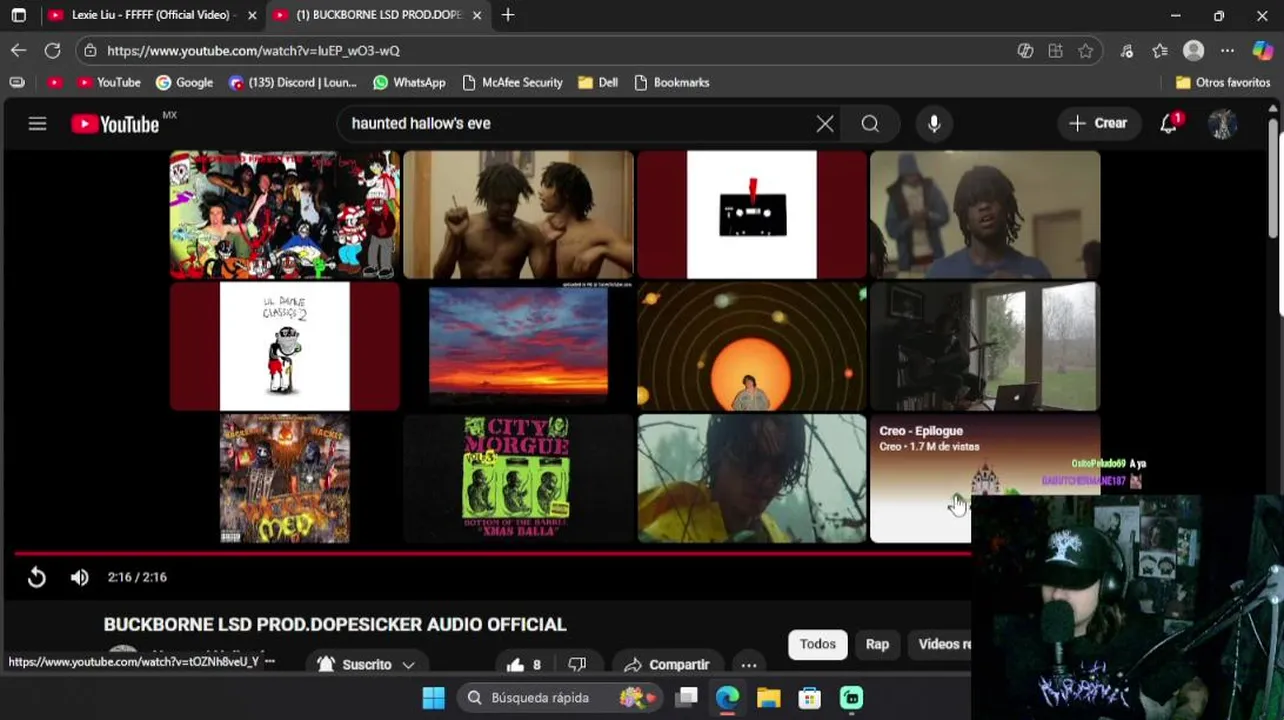This screenshot has width=1284, height=720.
Task: Open the Crear upload menu
Action: click(1098, 123)
